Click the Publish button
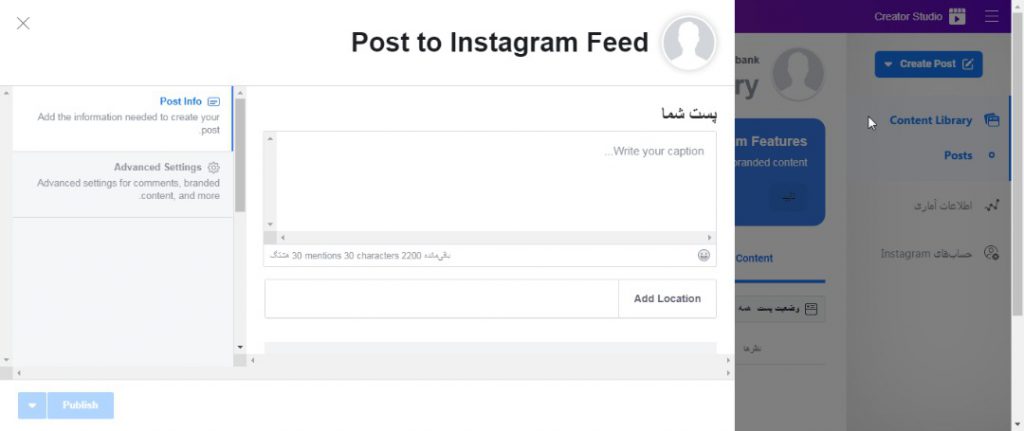The image size is (1024, 431). click(80, 406)
